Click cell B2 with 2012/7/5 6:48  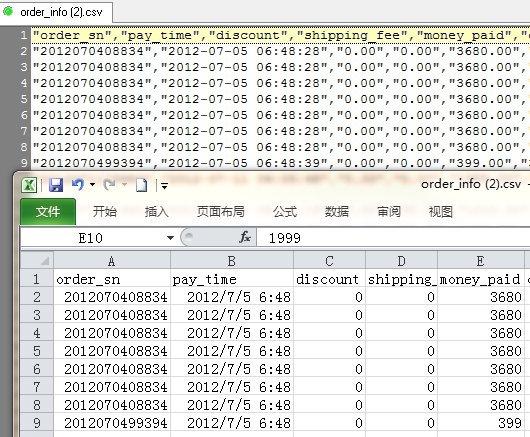(x=232, y=297)
